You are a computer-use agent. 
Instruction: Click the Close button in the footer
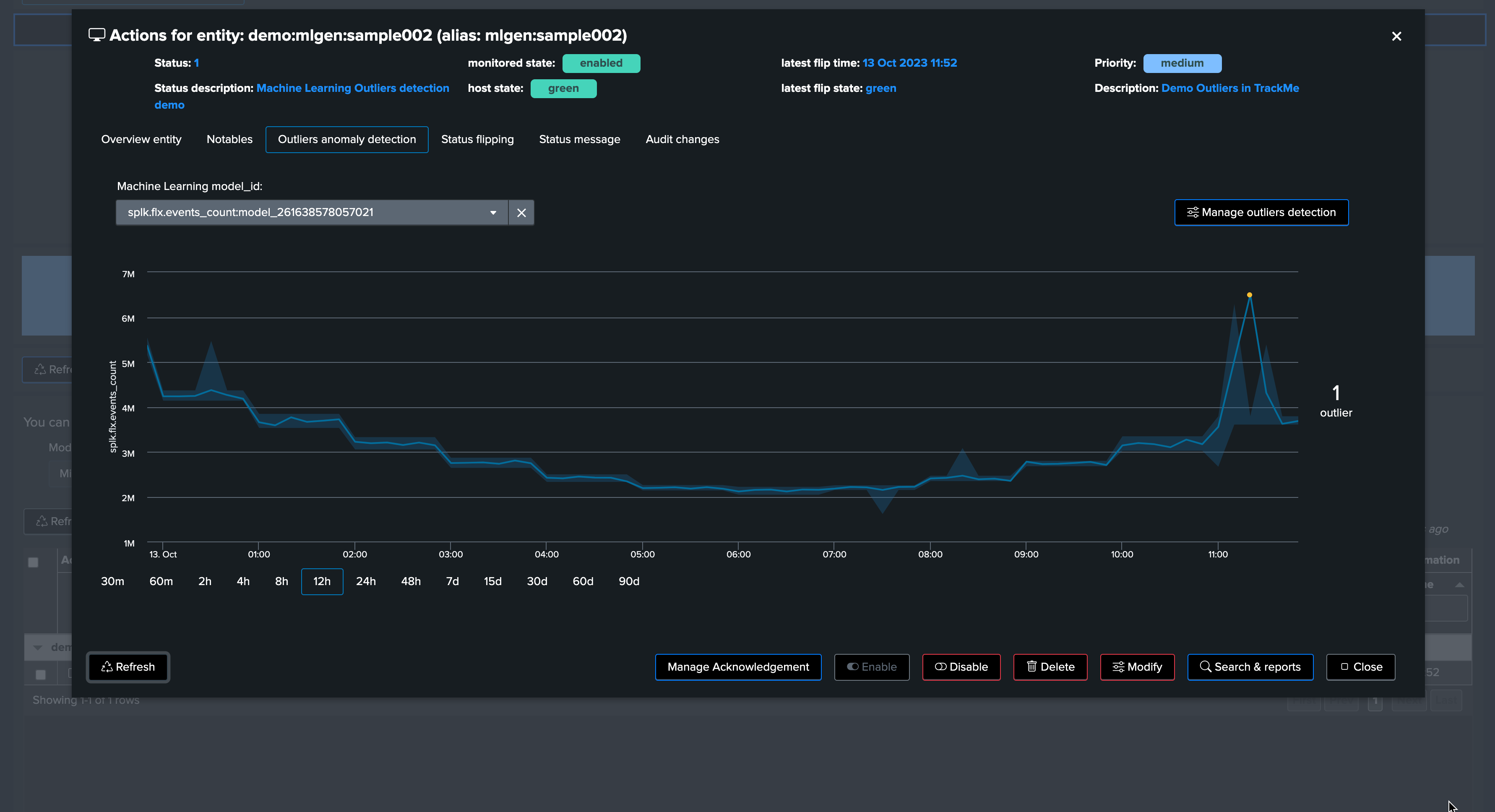point(1360,667)
